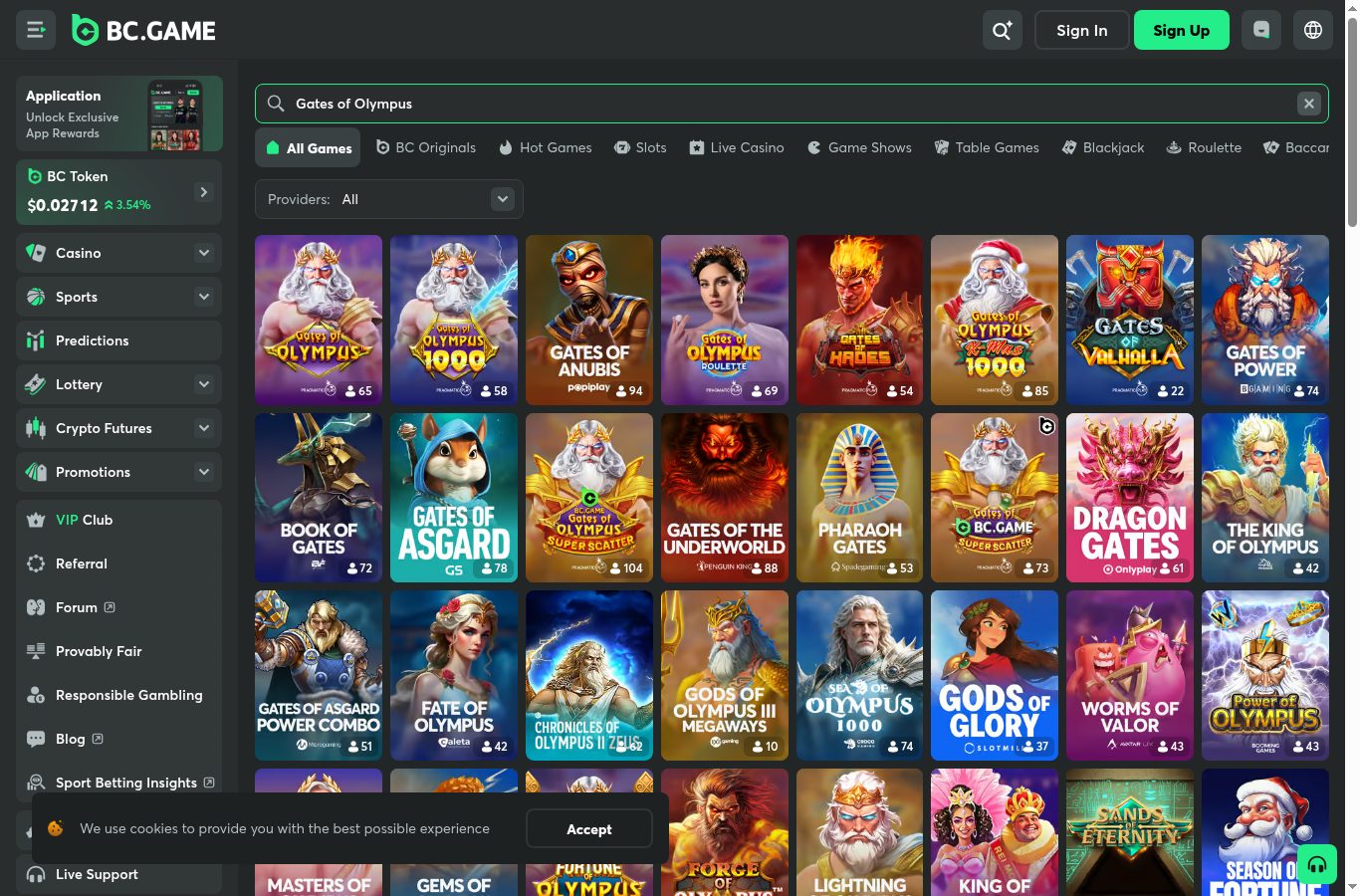Open Fate of Olympus game

click(454, 675)
